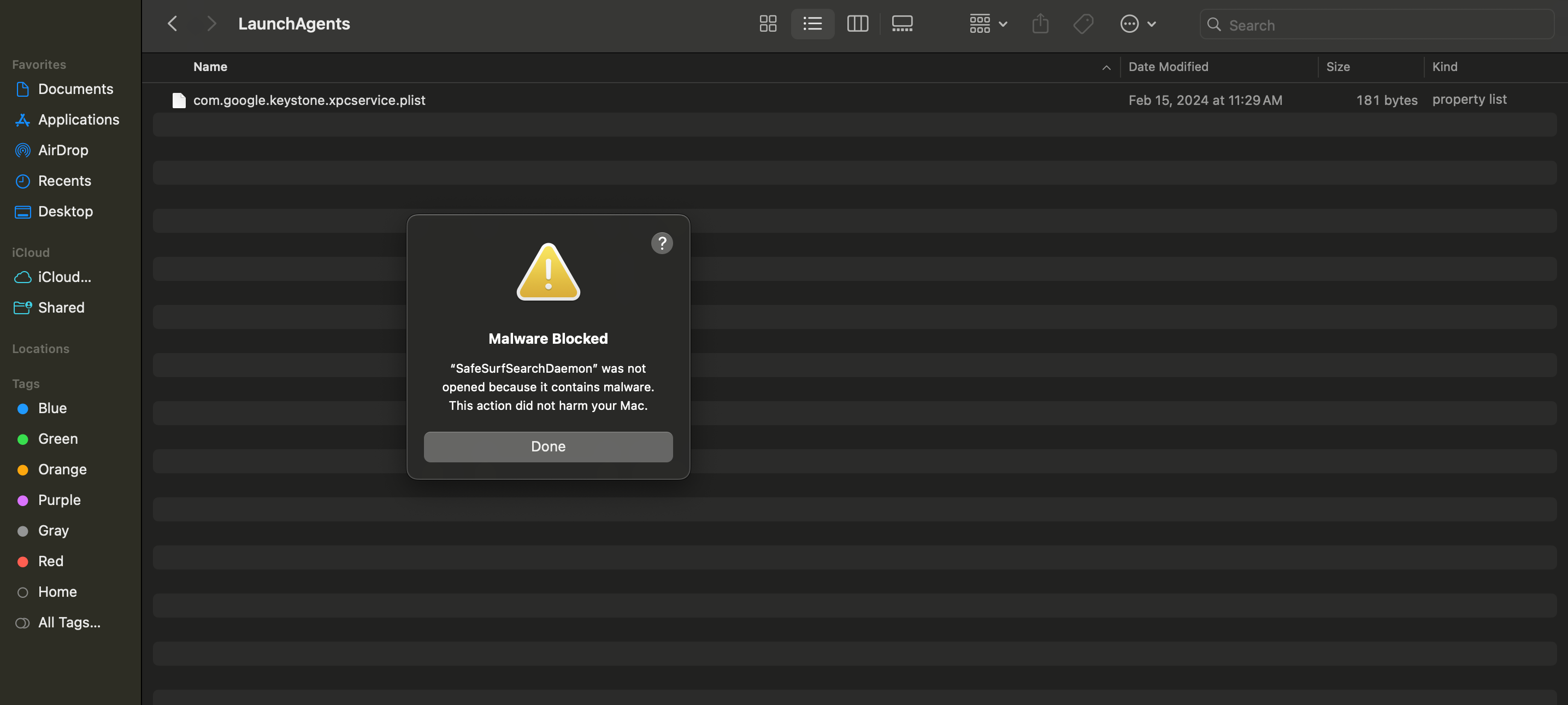
Task: Select the Purple tag dot
Action: (22, 501)
